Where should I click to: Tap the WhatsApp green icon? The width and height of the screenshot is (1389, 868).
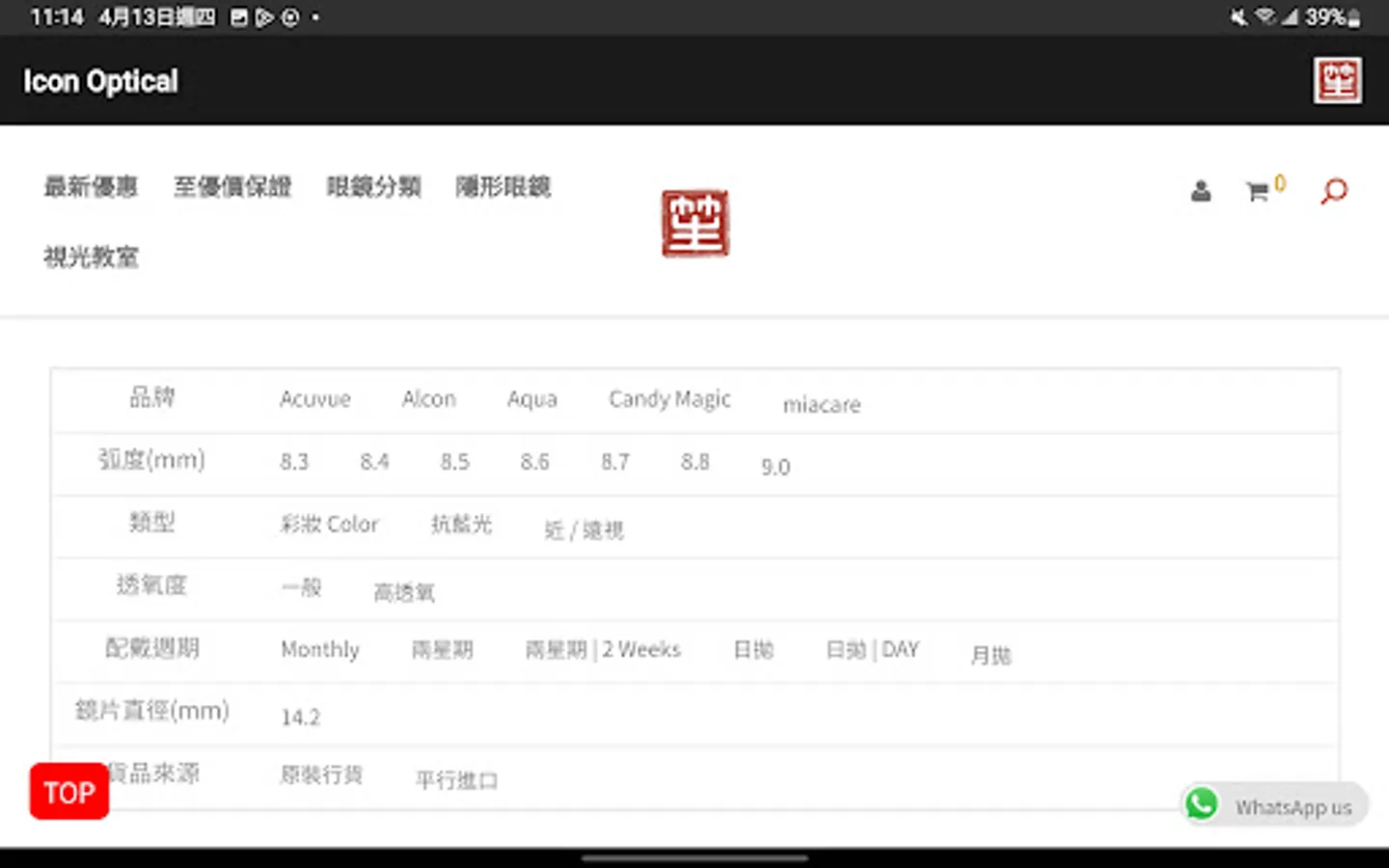pos(1202,803)
